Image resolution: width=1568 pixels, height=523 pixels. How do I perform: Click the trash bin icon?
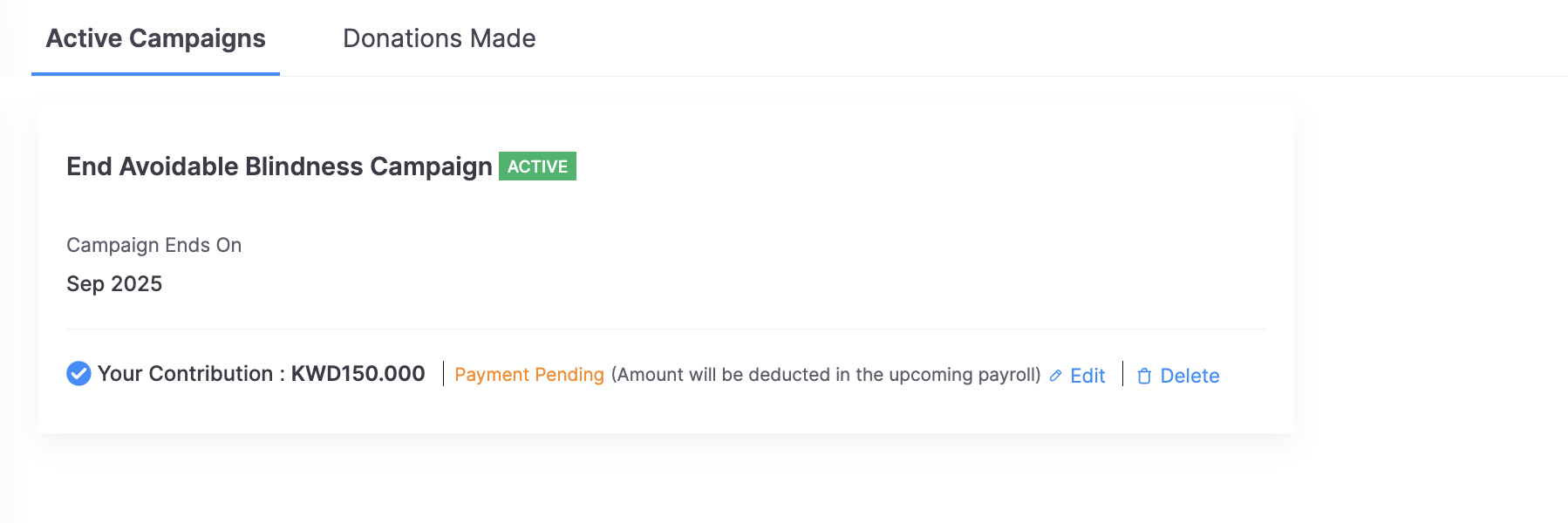click(1144, 376)
